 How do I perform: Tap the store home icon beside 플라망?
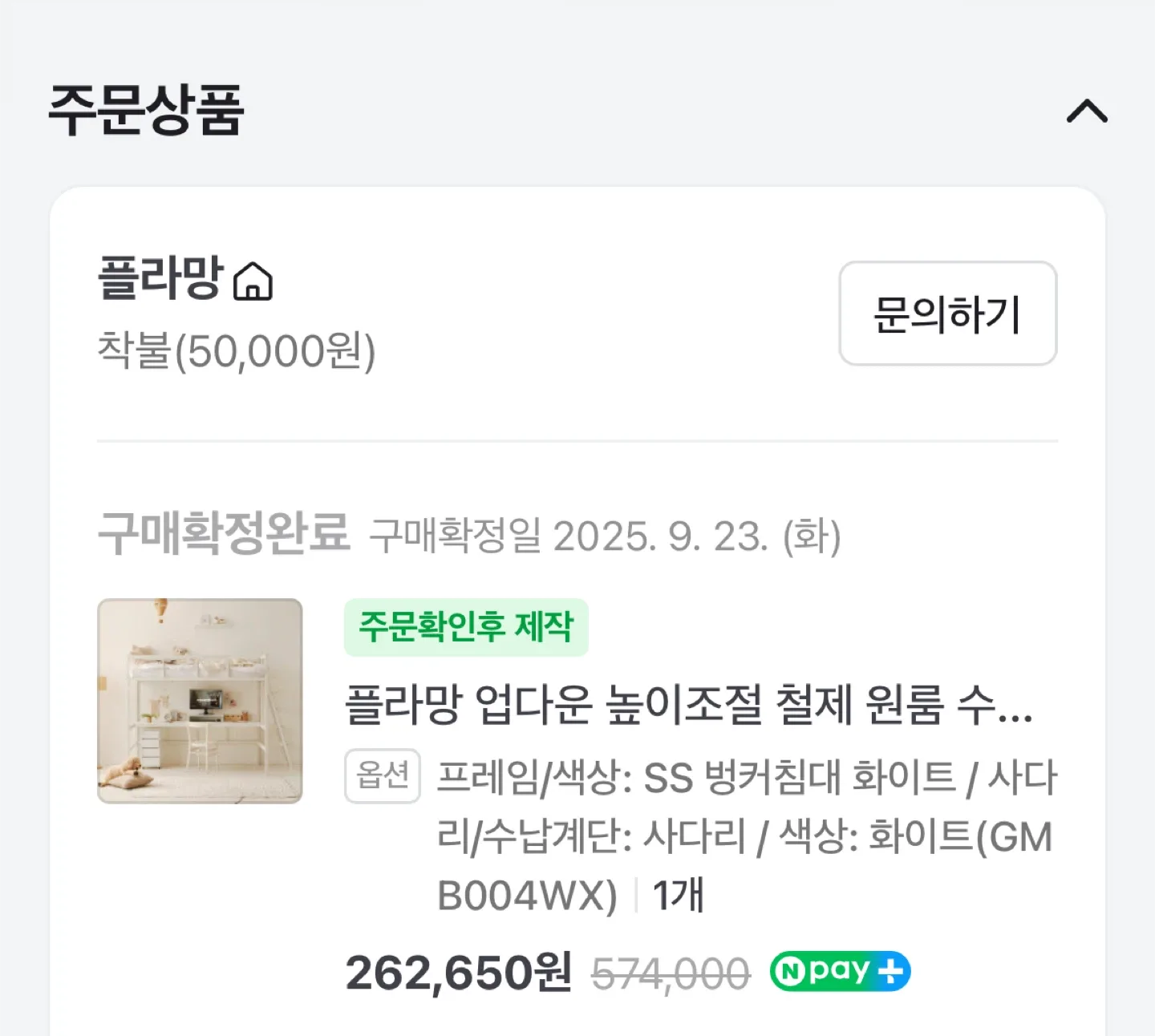click(253, 281)
